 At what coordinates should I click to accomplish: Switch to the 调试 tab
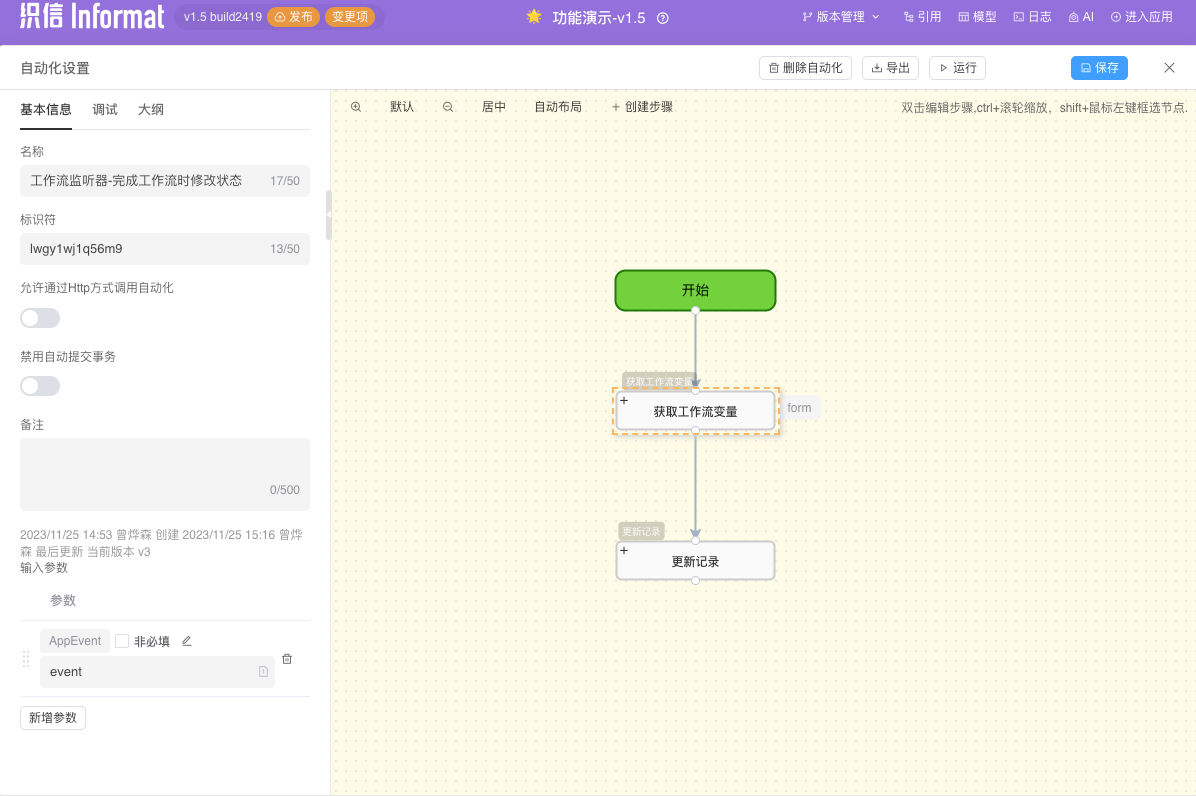pyautogui.click(x=104, y=111)
